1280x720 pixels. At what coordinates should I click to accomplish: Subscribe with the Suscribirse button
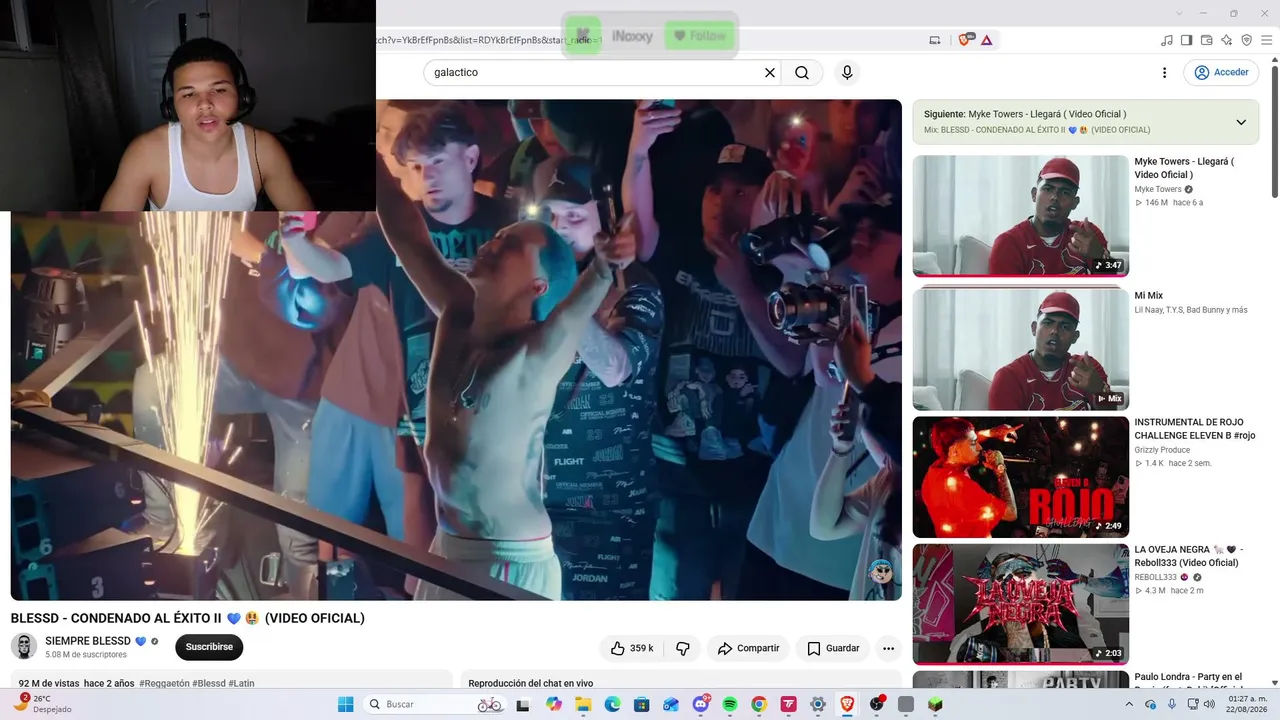point(209,647)
